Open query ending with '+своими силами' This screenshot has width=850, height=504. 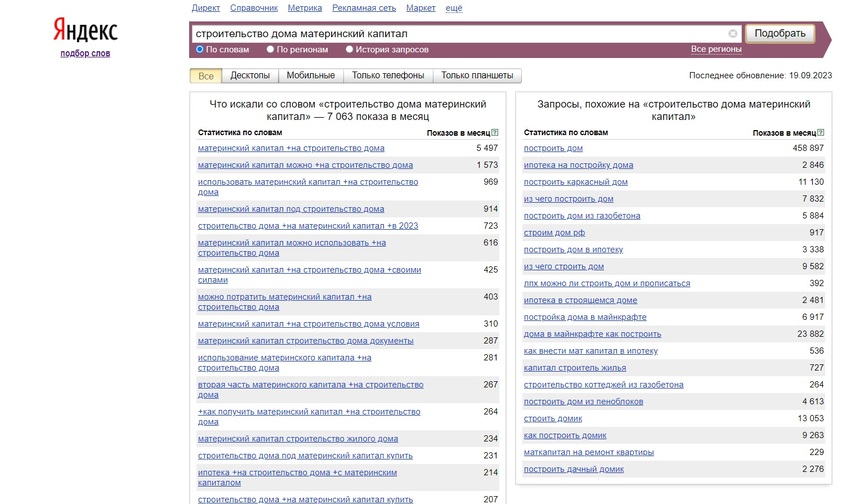pyautogui.click(x=310, y=275)
